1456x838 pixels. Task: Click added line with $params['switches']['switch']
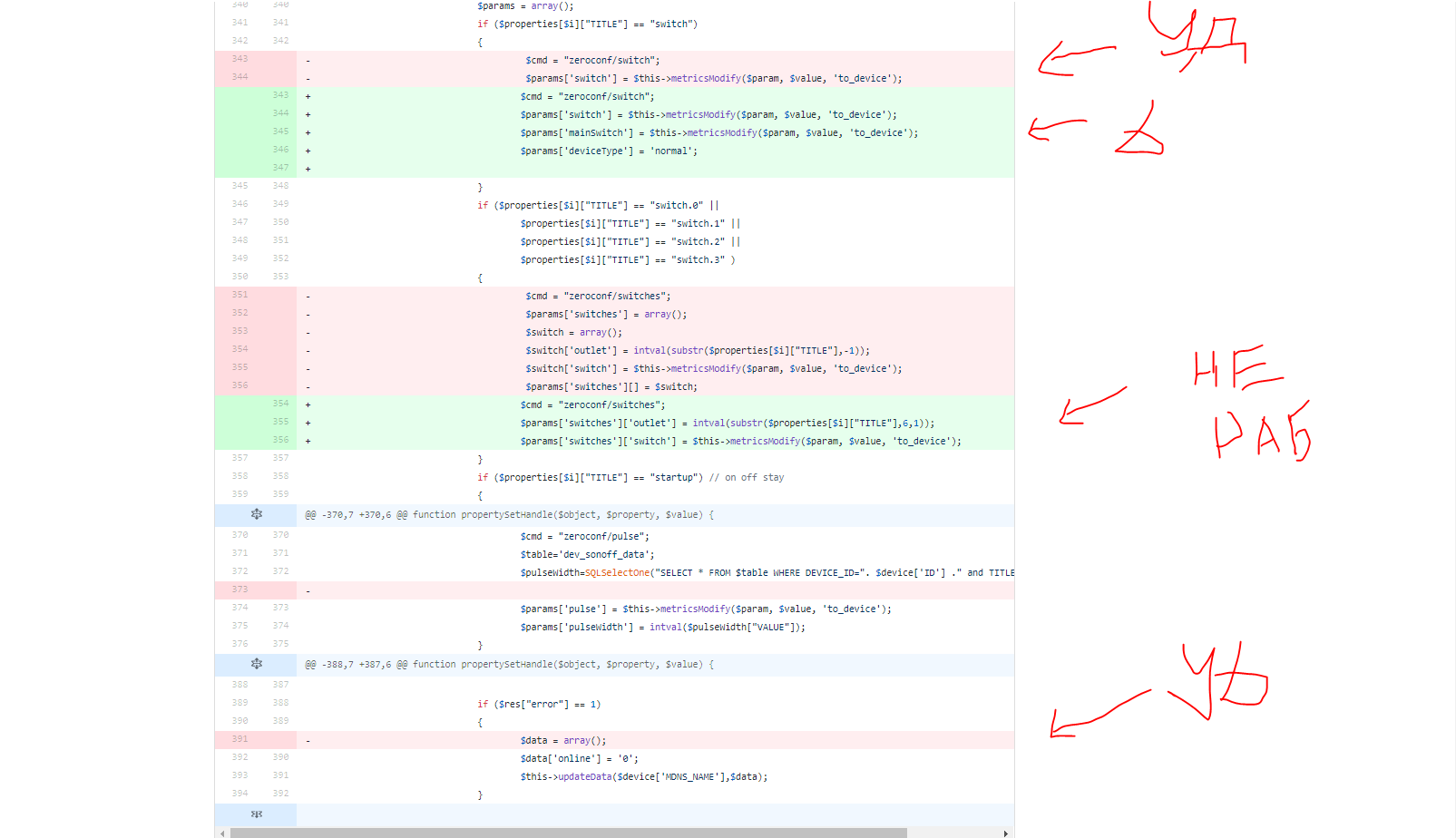click(741, 442)
